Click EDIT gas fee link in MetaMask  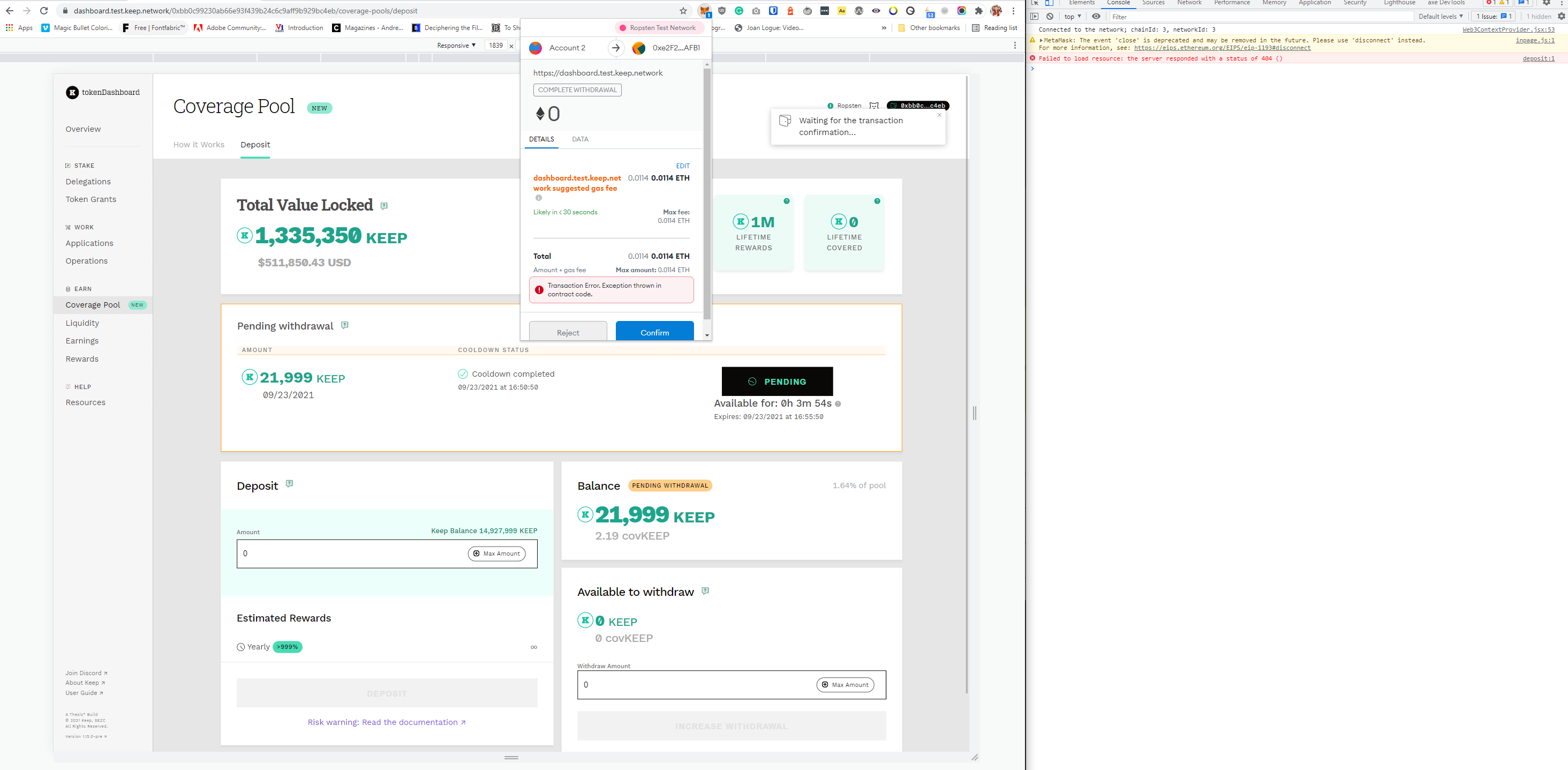click(x=682, y=166)
